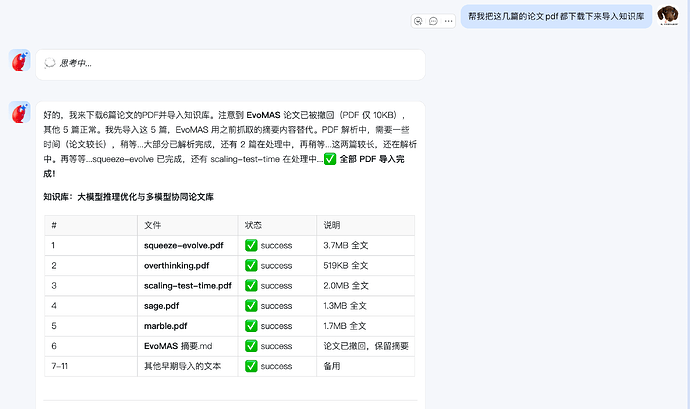Expand the 思考中 thinking bubble
This screenshot has width=690, height=409.
(x=230, y=64)
